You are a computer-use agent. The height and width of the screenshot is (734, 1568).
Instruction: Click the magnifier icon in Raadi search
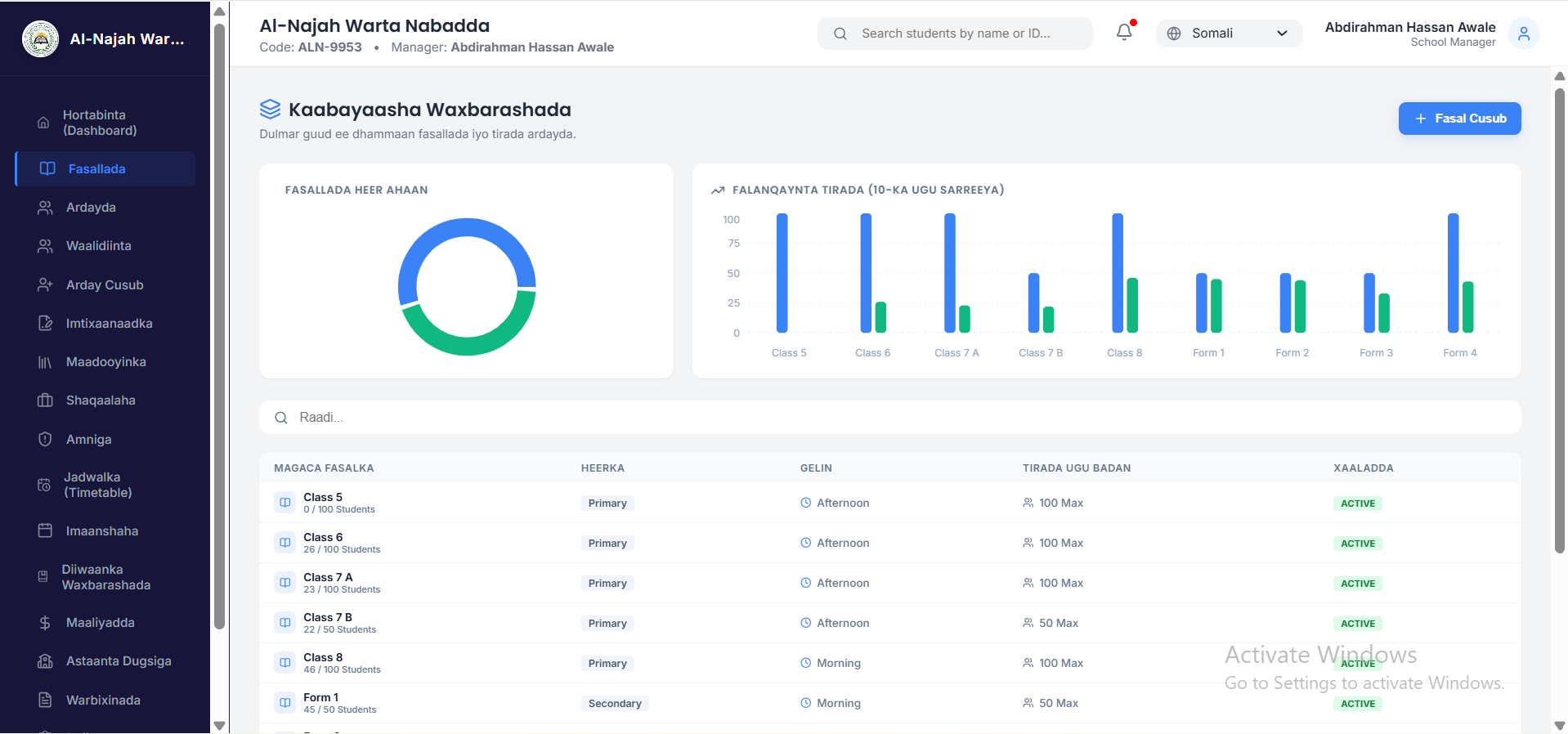coord(281,418)
